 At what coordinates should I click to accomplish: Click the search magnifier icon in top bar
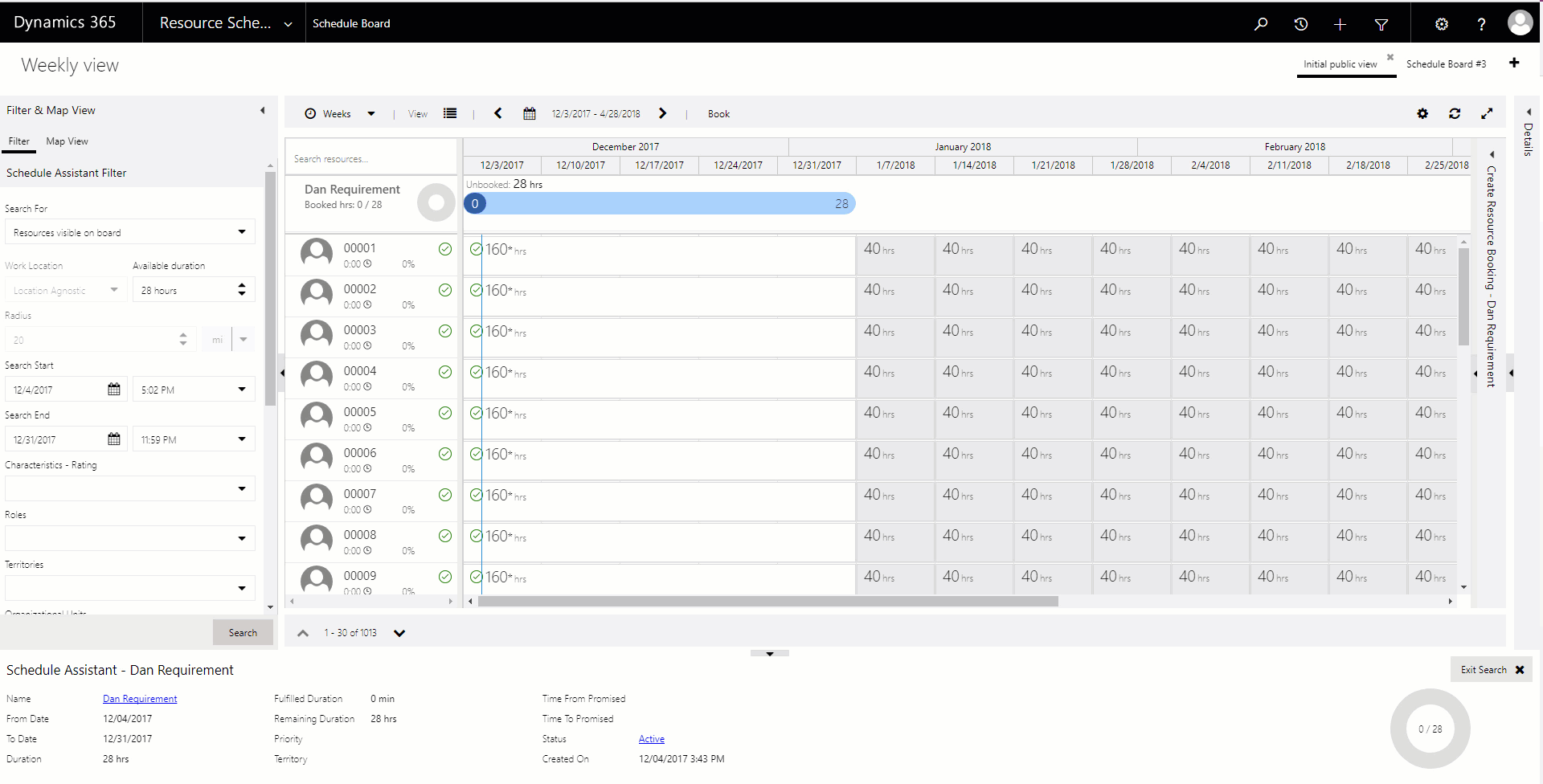tap(1261, 24)
